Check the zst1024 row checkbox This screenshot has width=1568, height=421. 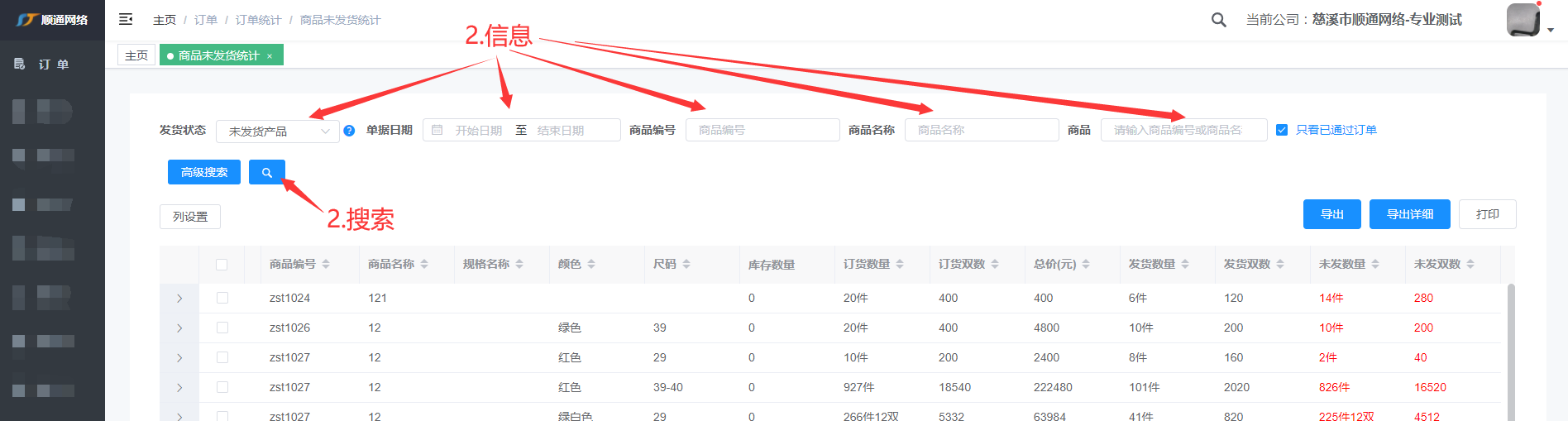(222, 298)
